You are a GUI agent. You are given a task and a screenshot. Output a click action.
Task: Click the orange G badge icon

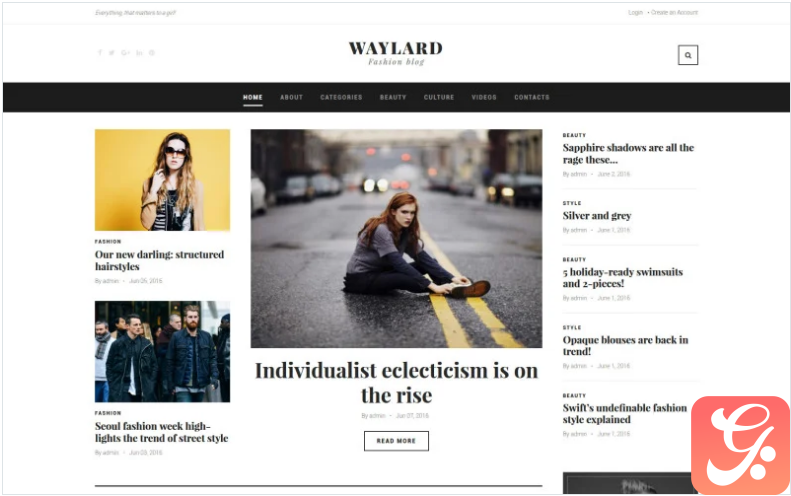point(741,445)
